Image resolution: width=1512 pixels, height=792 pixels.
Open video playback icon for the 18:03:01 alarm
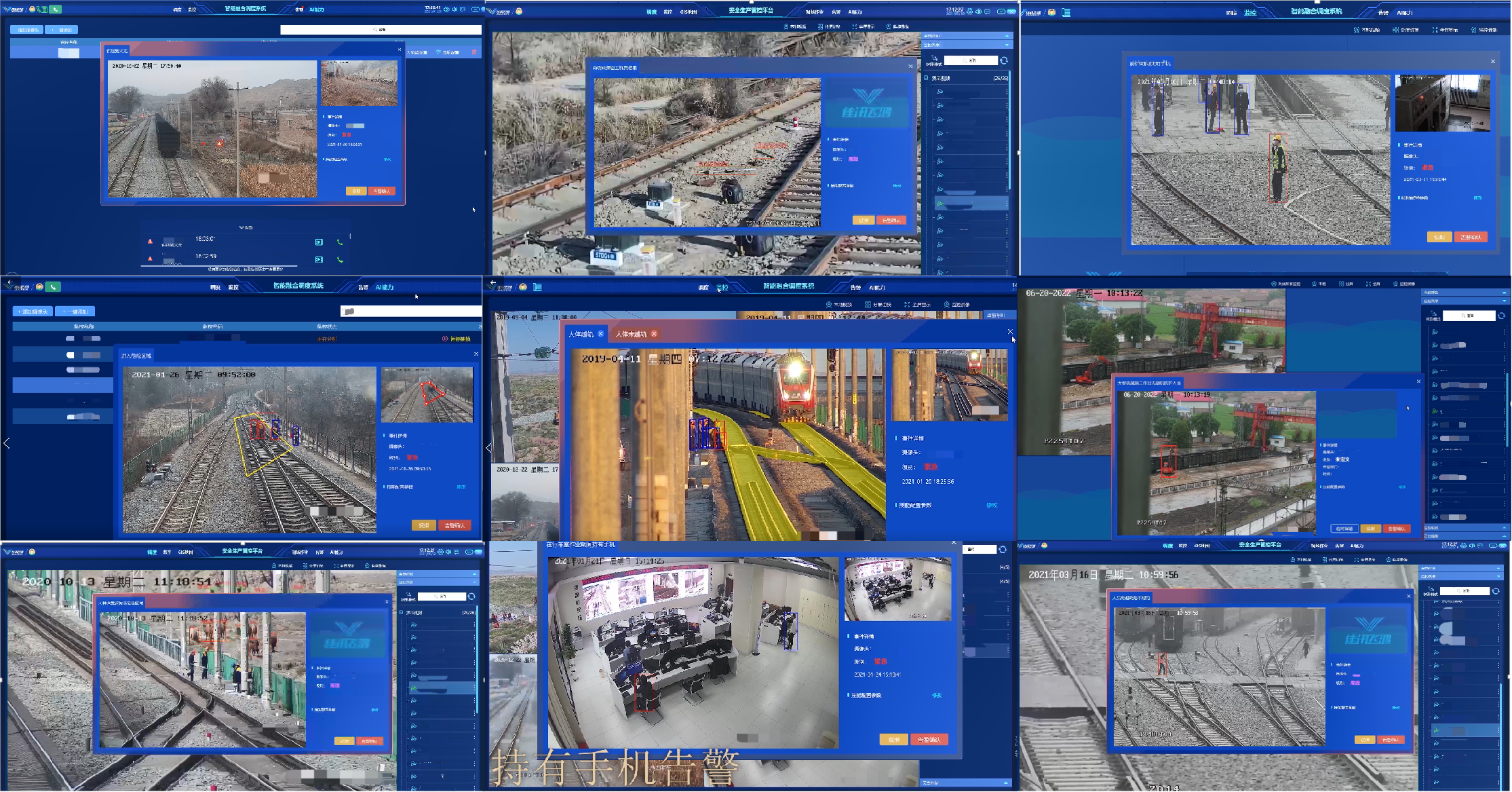pos(319,242)
